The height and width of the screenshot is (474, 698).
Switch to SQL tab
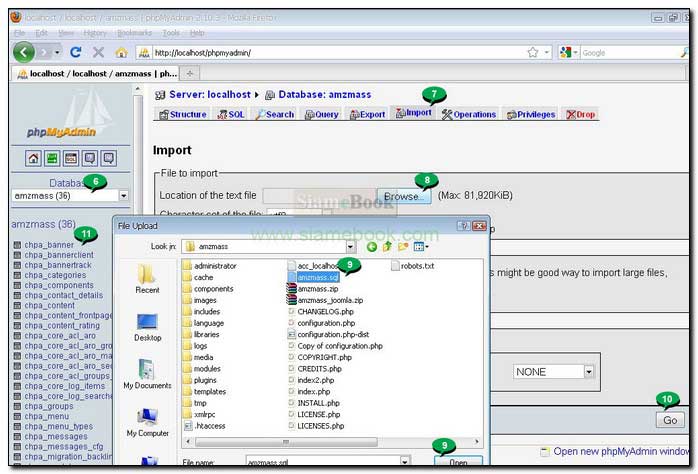(x=231, y=114)
